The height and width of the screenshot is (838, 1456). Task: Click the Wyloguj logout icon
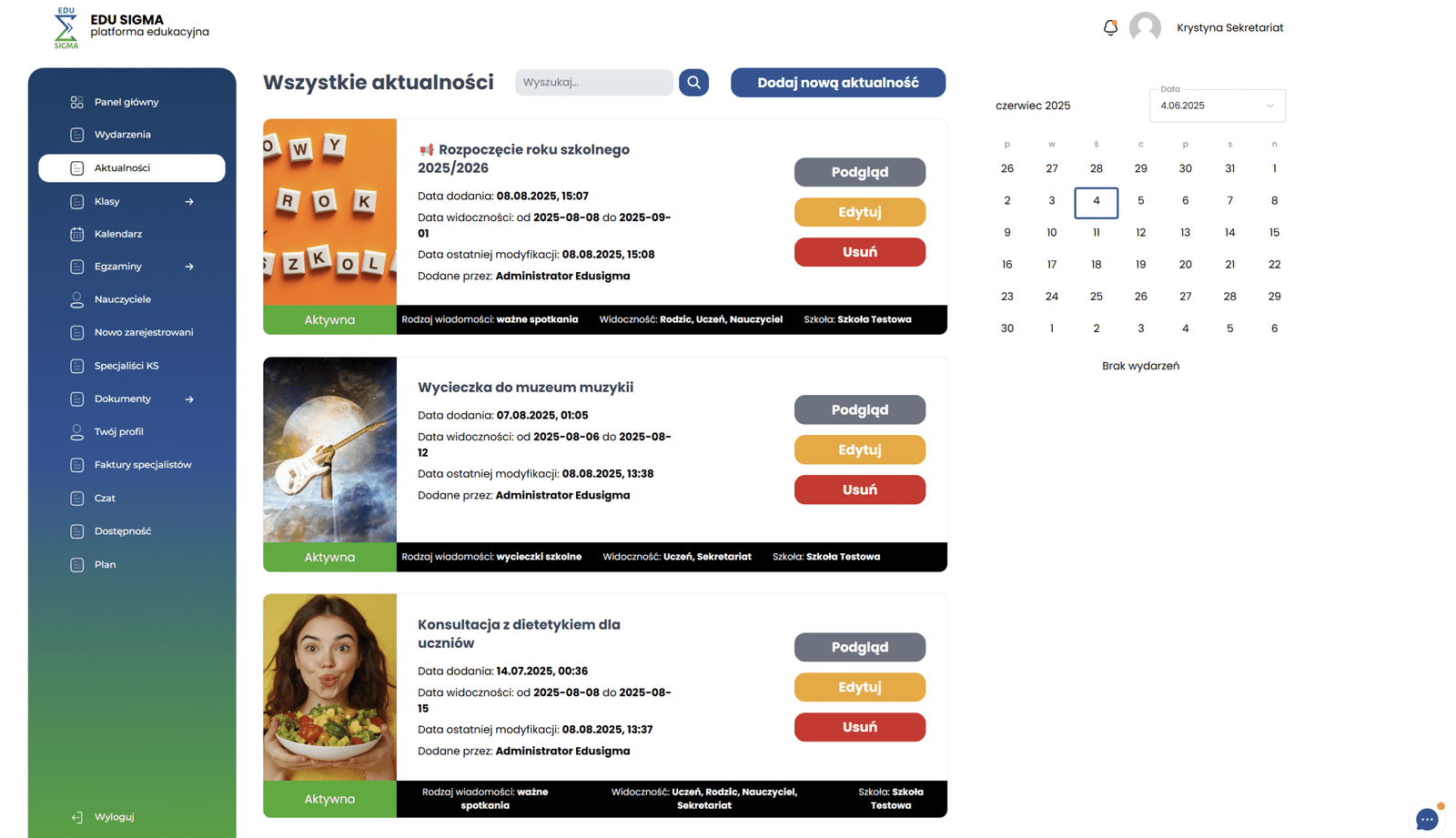pyautogui.click(x=77, y=817)
